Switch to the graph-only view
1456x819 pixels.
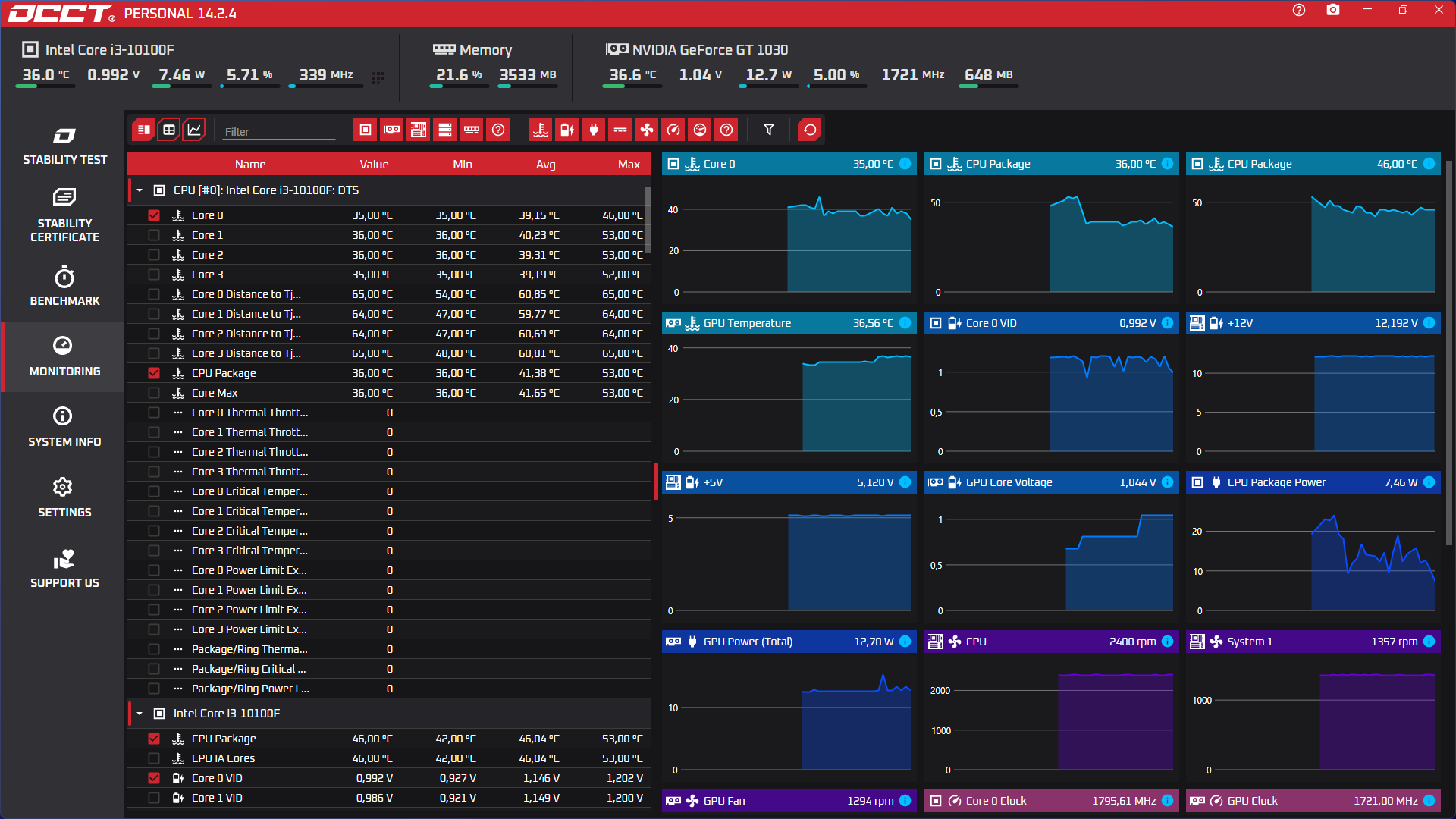pyautogui.click(x=194, y=130)
